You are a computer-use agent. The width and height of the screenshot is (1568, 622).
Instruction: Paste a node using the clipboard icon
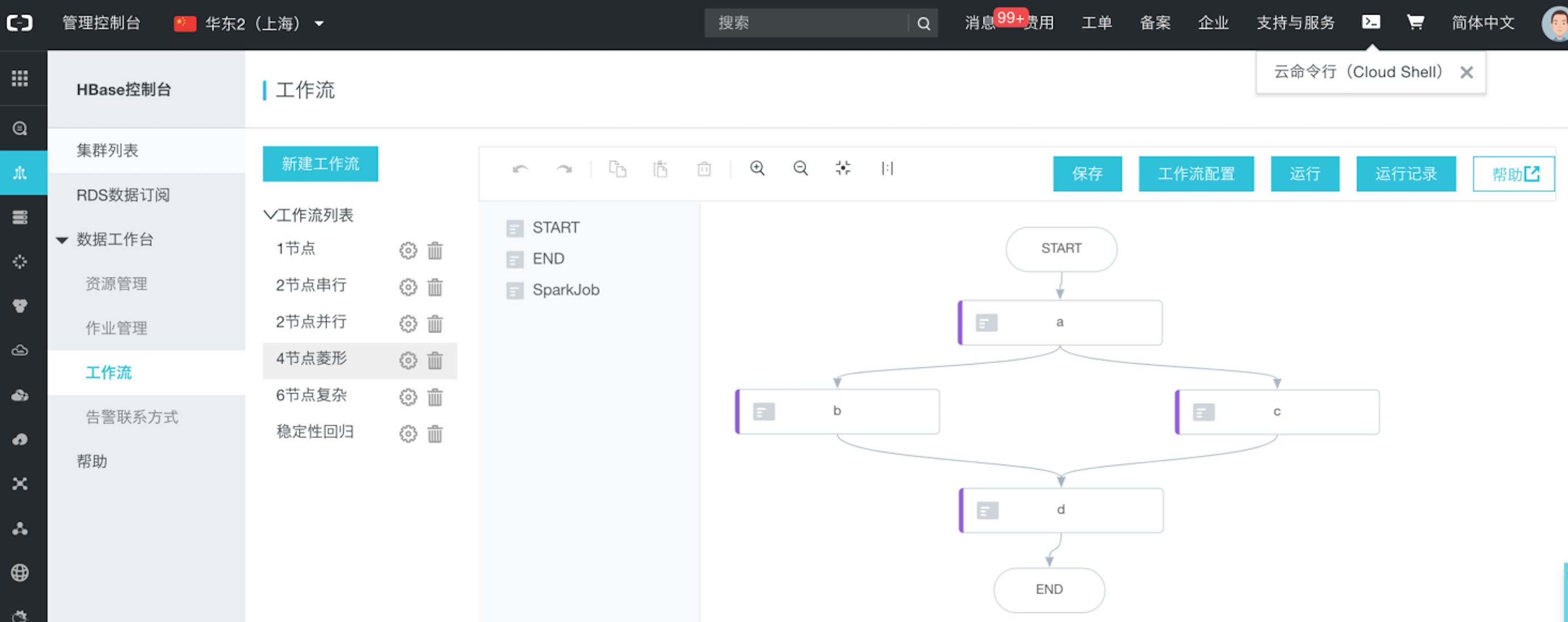coord(661,169)
